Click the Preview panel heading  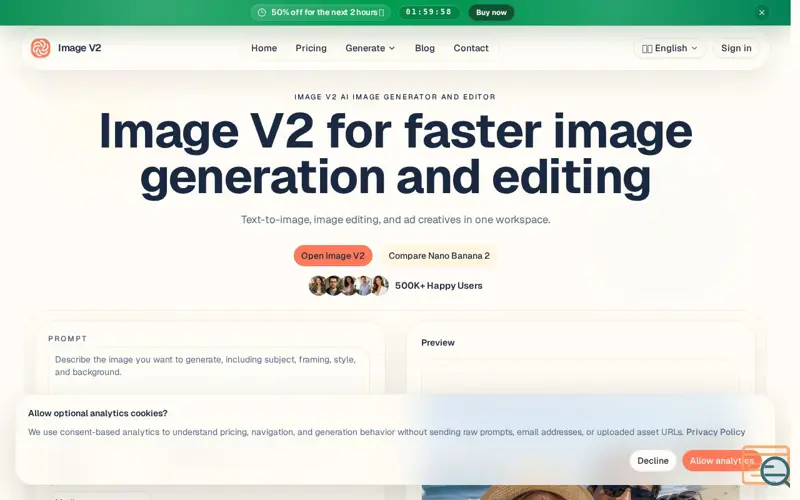tap(438, 343)
